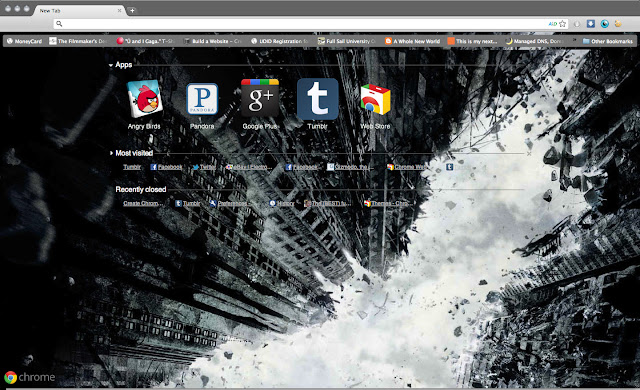Open the 'This is my next' bookmark
Screen dimensions: 640x390
pos(472,41)
